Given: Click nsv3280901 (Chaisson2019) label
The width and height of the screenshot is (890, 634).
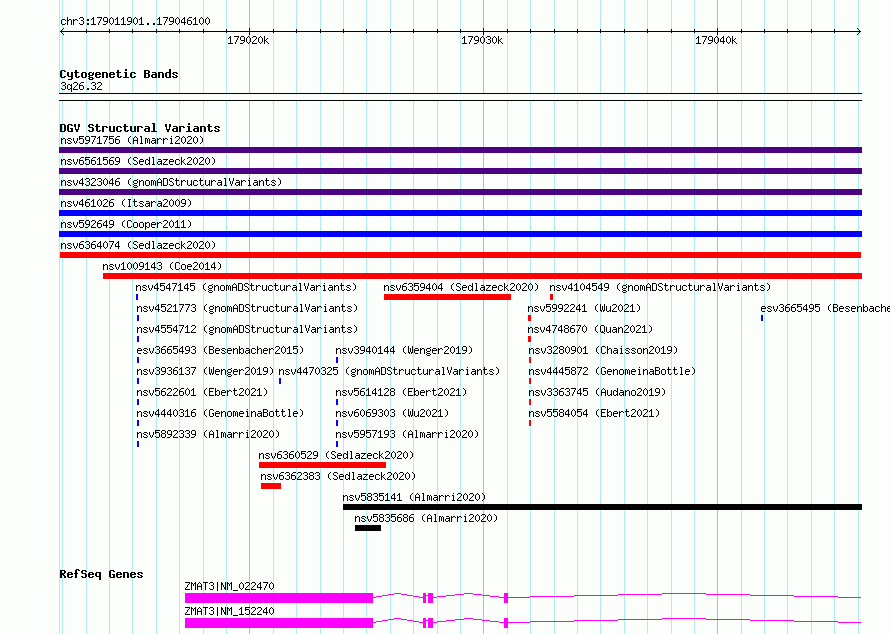Looking at the screenshot, I should coord(603,350).
